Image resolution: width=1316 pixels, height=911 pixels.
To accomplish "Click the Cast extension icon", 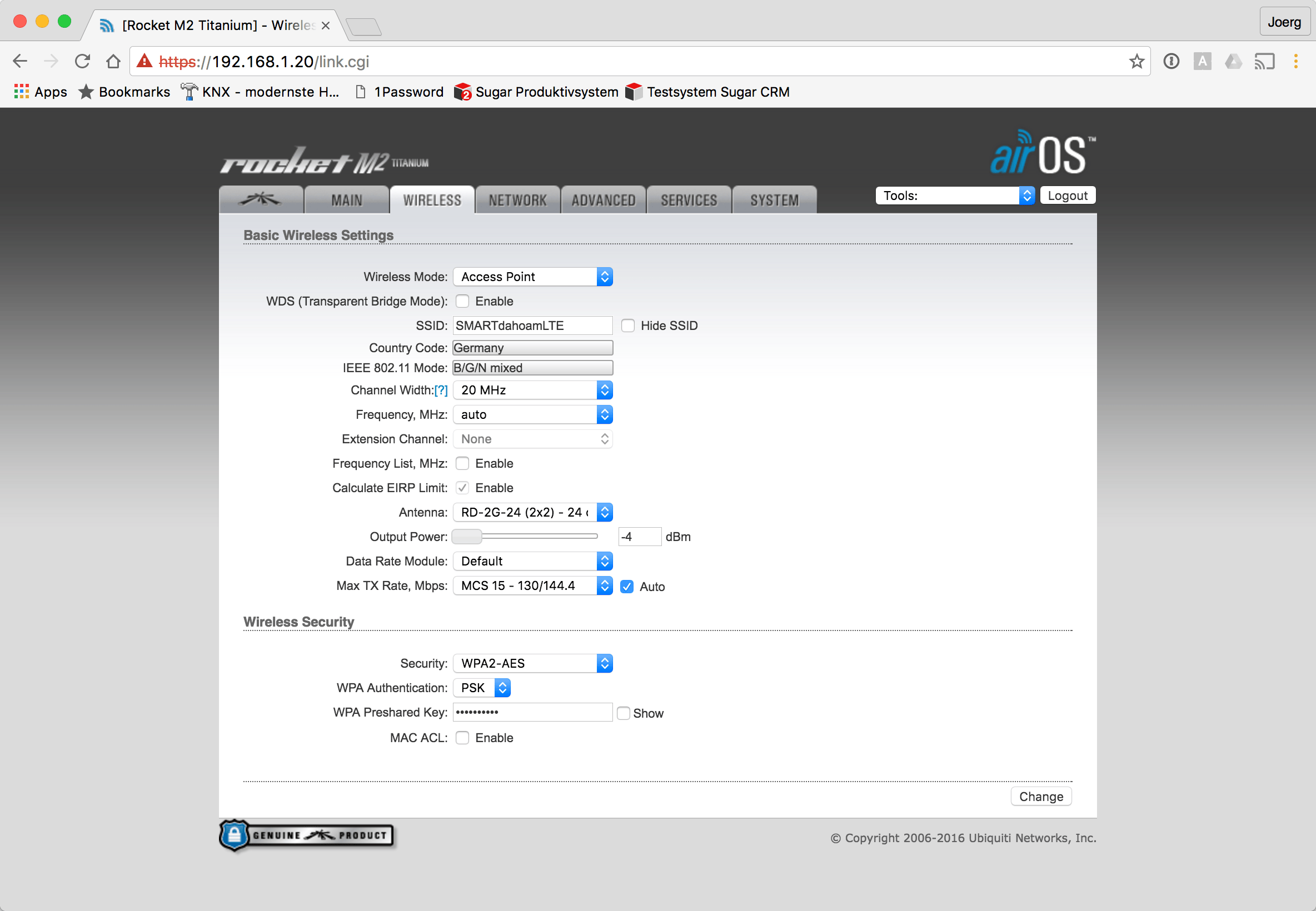I will pos(1264,61).
